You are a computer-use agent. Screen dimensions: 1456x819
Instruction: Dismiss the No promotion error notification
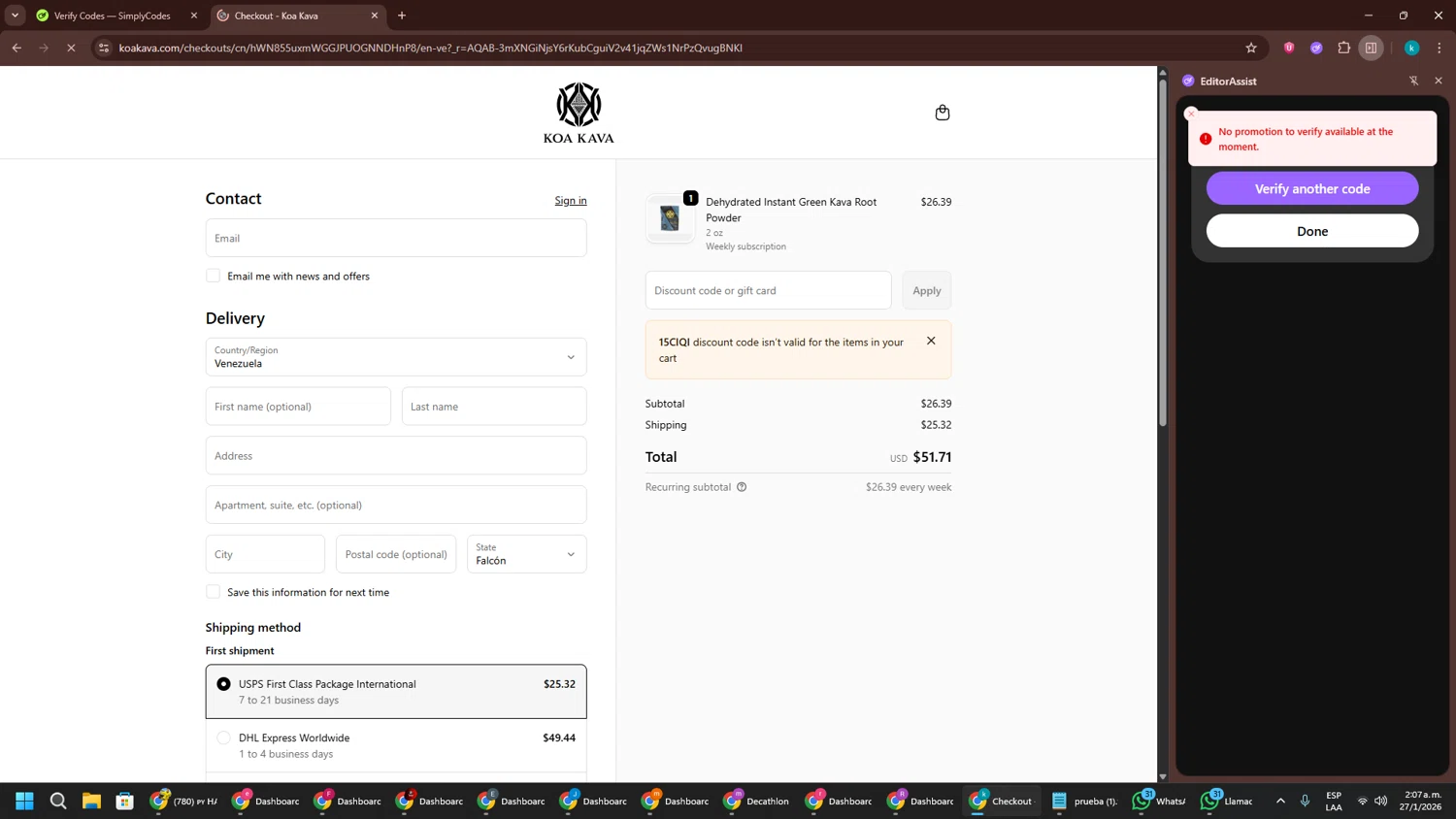pos(1192,114)
